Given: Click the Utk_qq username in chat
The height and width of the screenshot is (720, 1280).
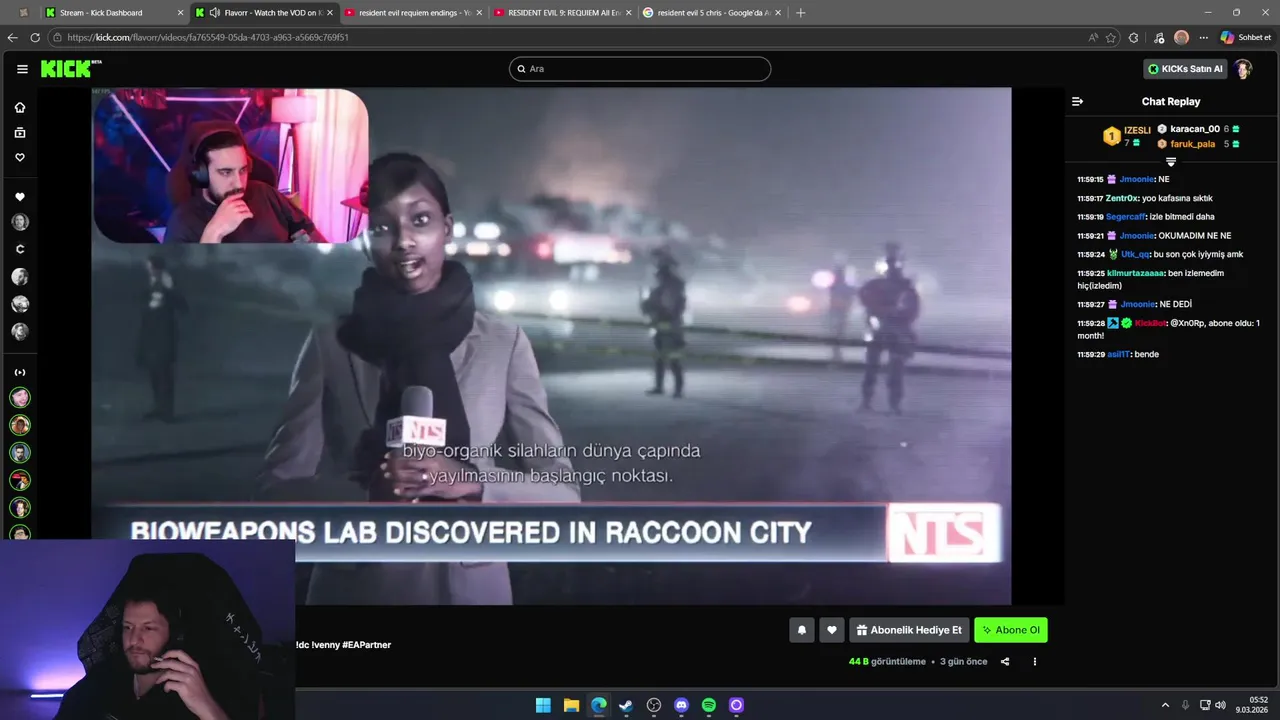Looking at the screenshot, I should (x=1135, y=254).
